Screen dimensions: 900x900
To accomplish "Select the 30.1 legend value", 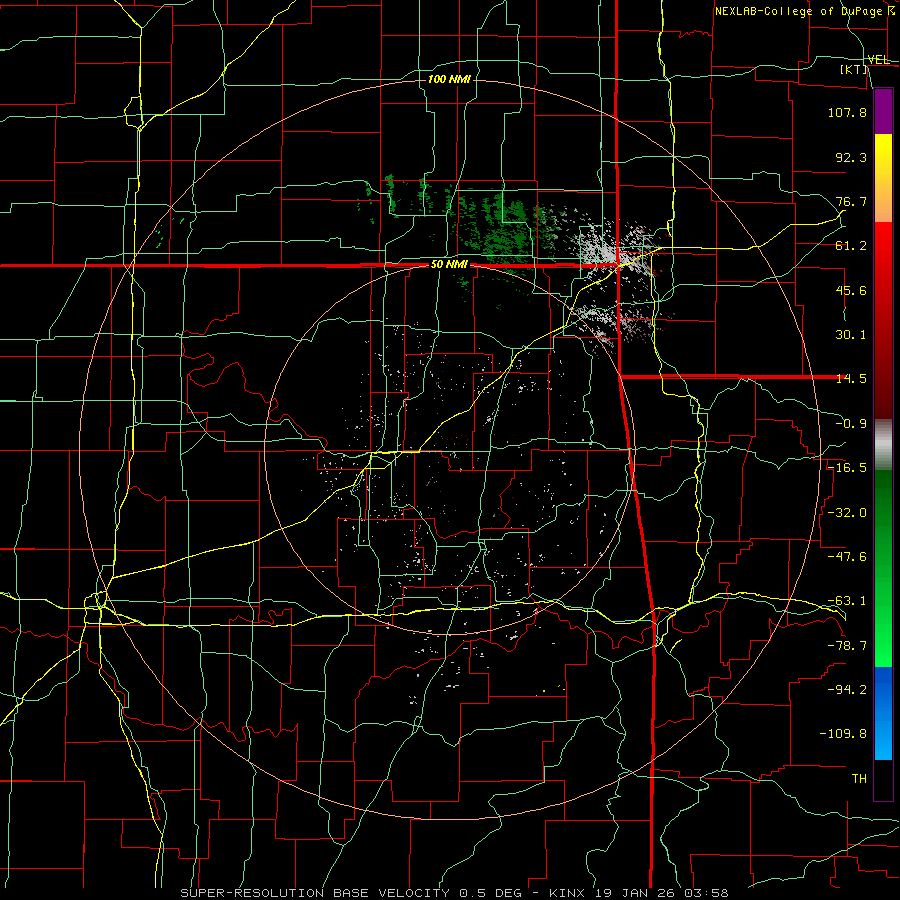I will tap(851, 335).
